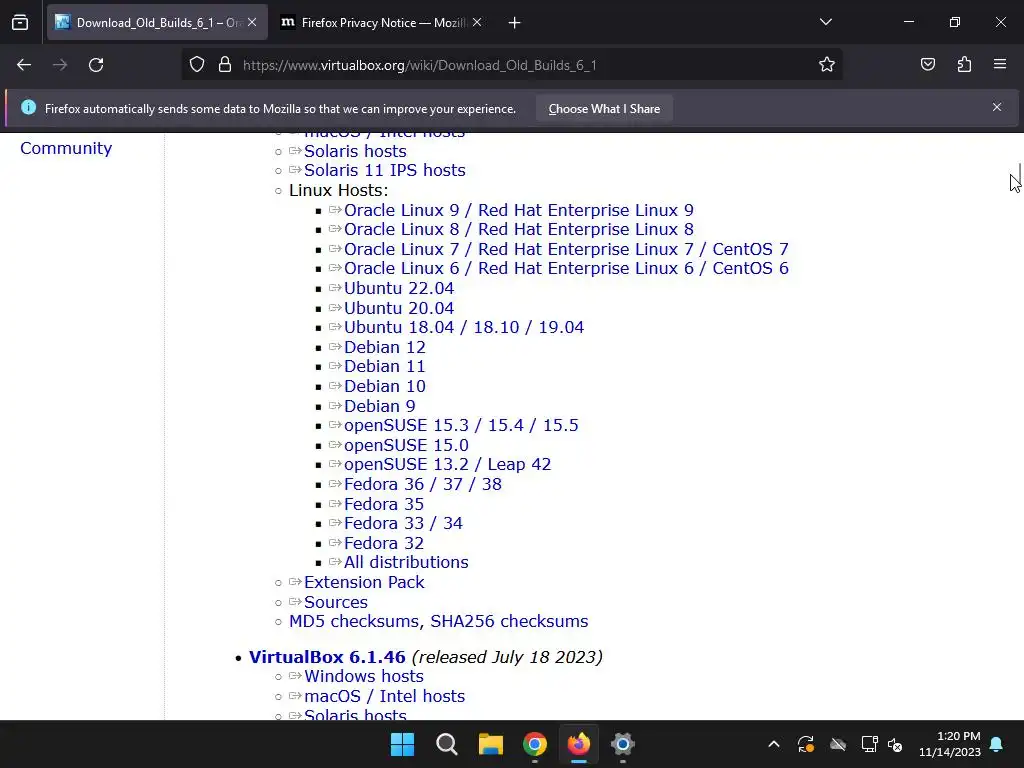Open macOS / Intel hosts under 6.1.46

click(385, 696)
